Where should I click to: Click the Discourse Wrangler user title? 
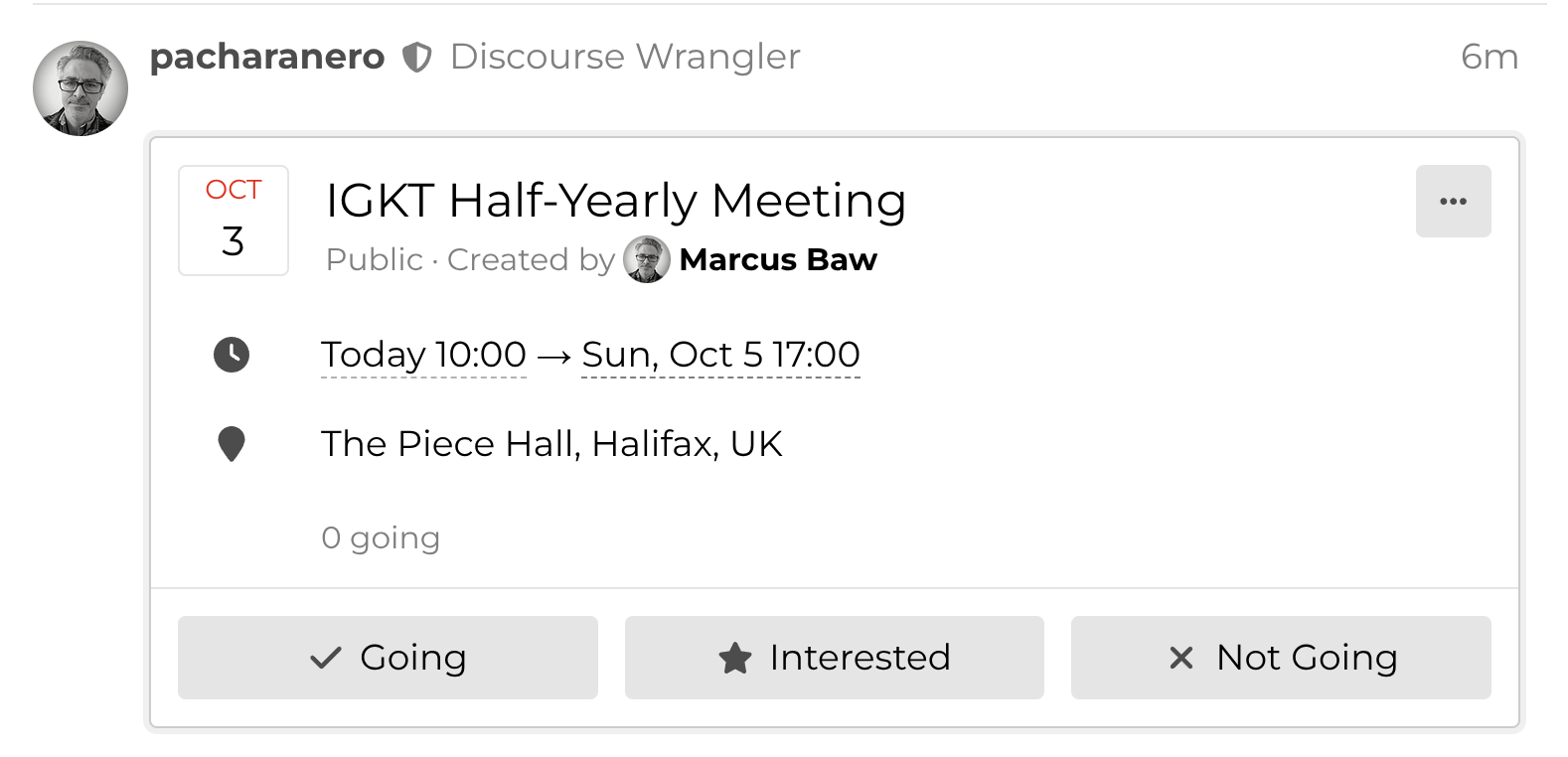pos(625,57)
